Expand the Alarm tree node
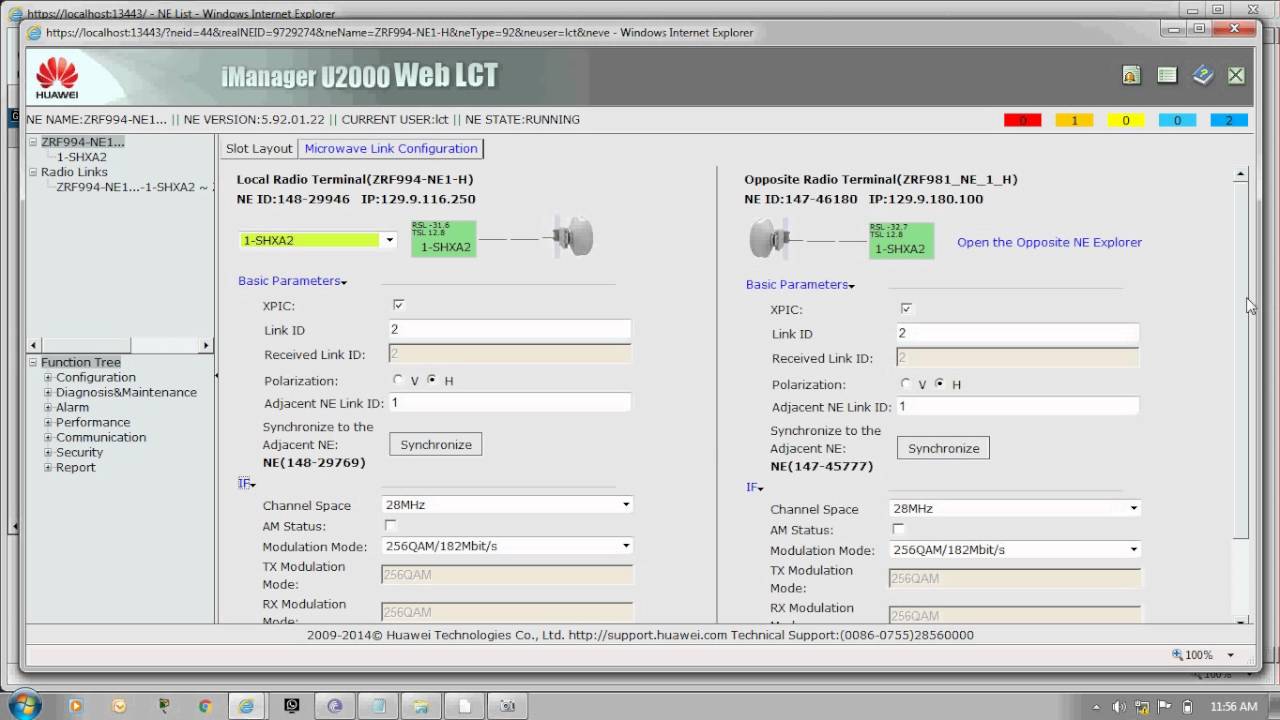This screenshot has width=1280, height=720. [x=48, y=408]
